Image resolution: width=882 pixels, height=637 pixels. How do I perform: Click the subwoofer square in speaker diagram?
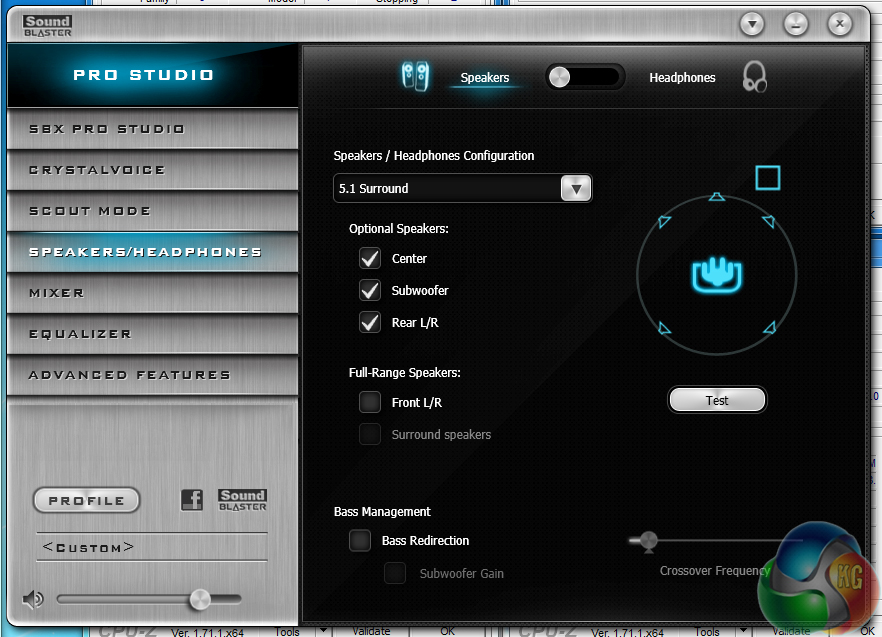click(x=768, y=178)
